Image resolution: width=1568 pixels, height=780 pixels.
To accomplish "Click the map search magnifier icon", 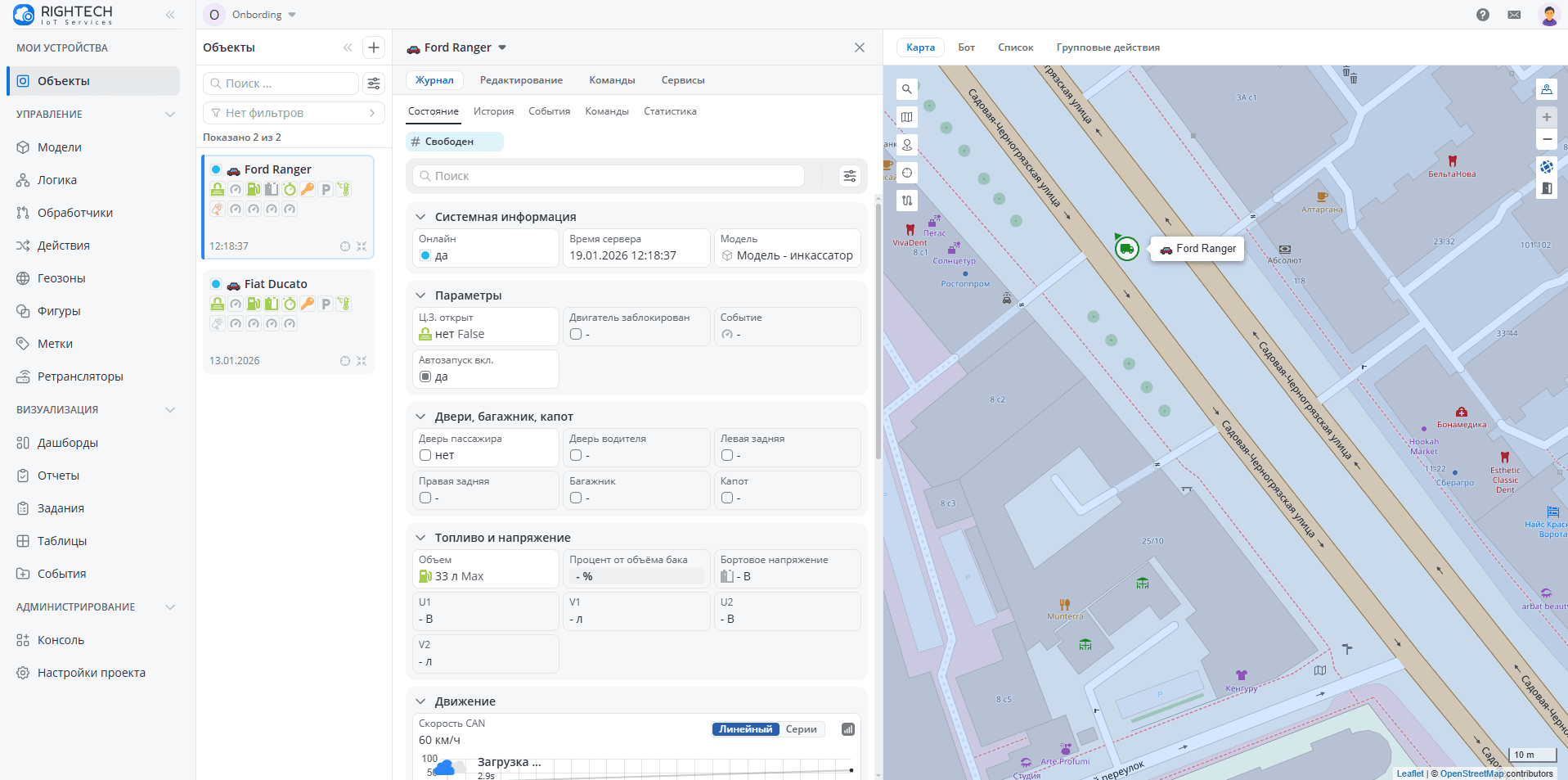I will pos(906,89).
